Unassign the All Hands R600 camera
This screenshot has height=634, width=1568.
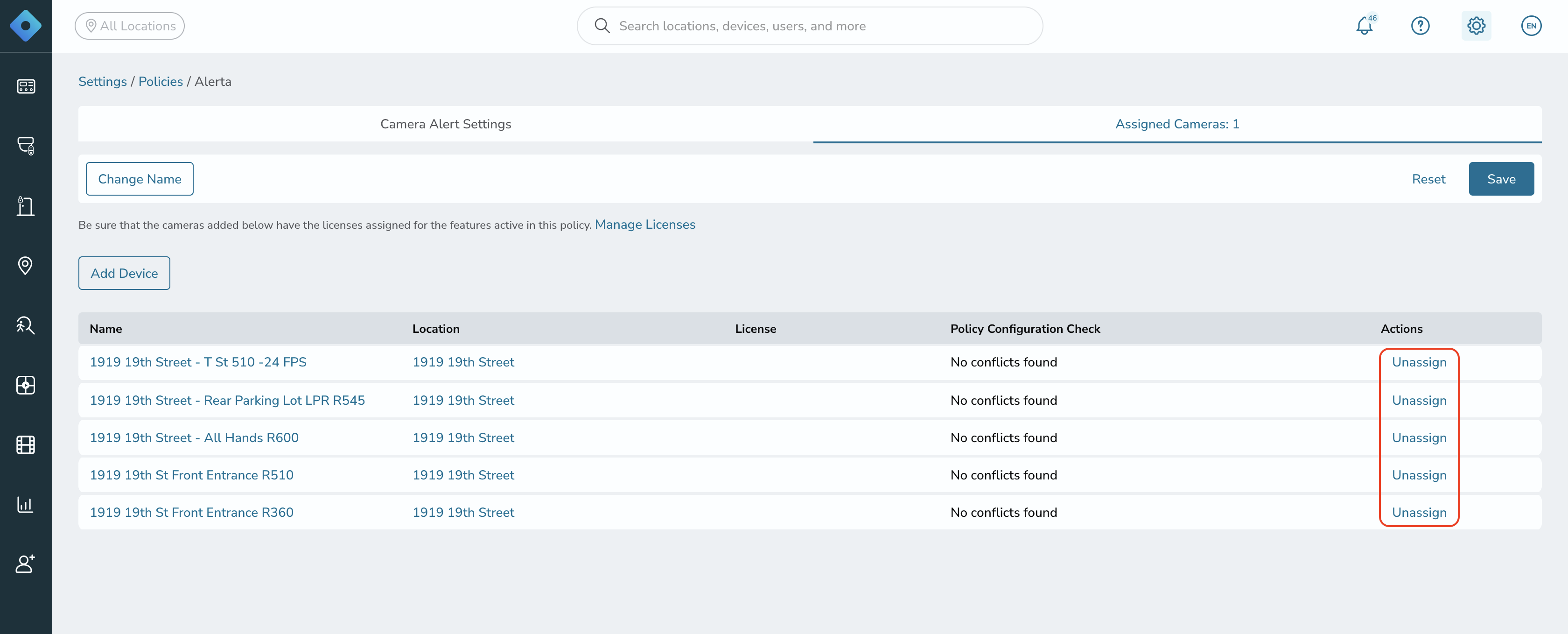[x=1419, y=438]
